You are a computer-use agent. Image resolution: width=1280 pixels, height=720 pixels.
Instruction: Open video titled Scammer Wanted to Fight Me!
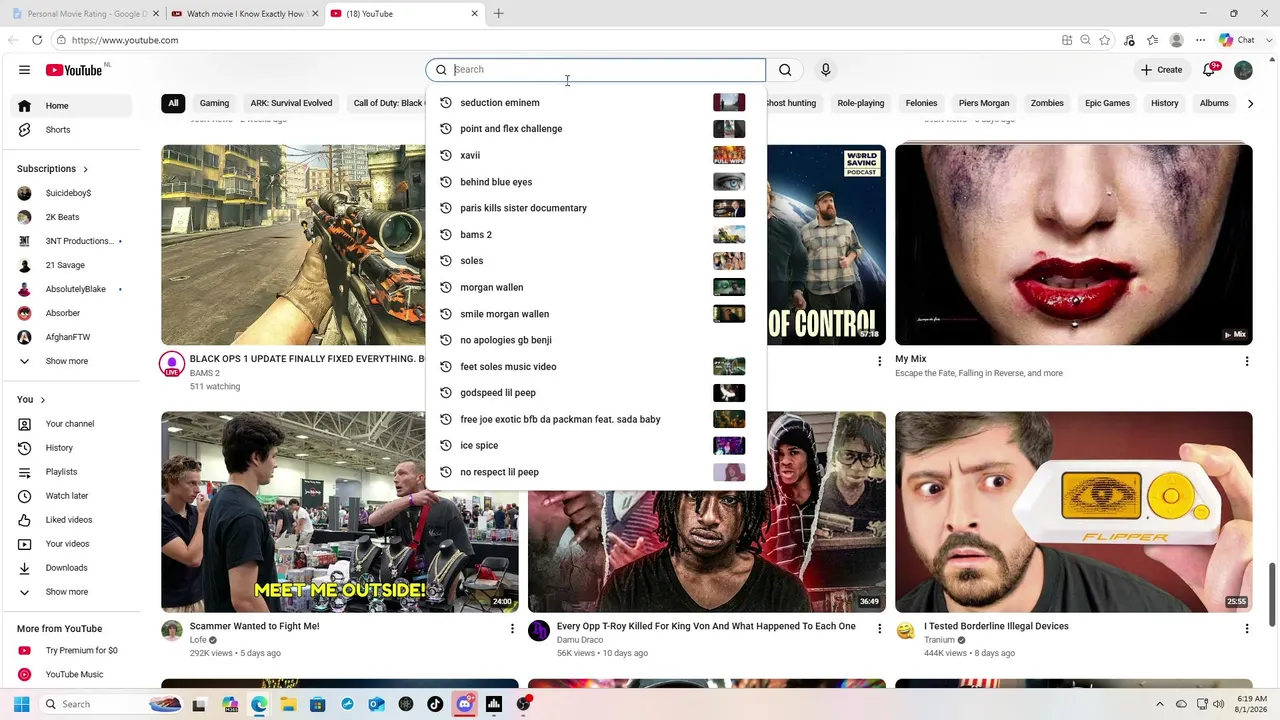tap(255, 626)
